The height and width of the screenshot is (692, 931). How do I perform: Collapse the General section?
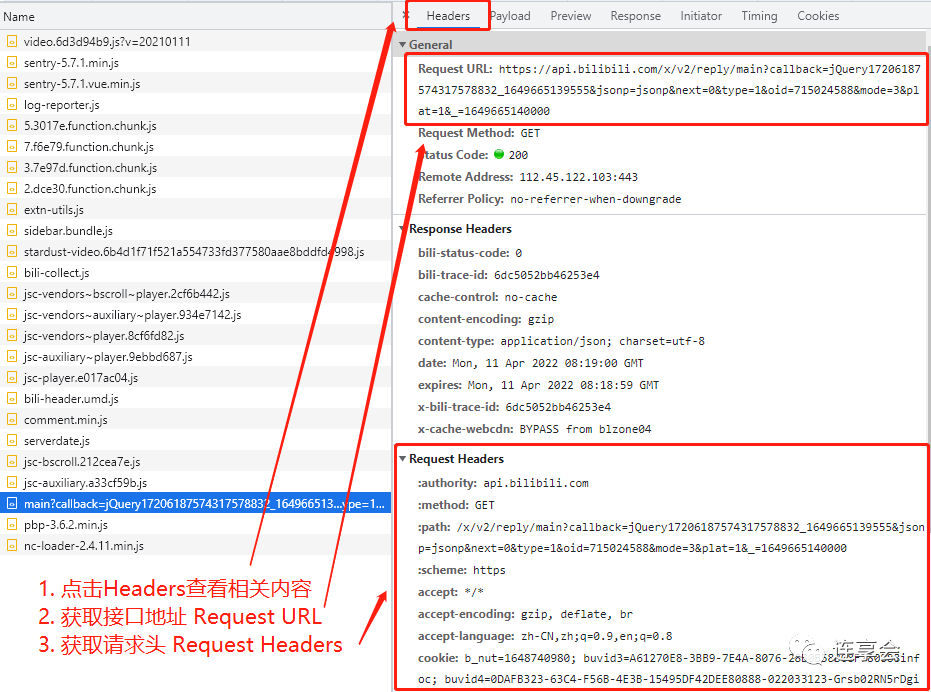point(403,45)
